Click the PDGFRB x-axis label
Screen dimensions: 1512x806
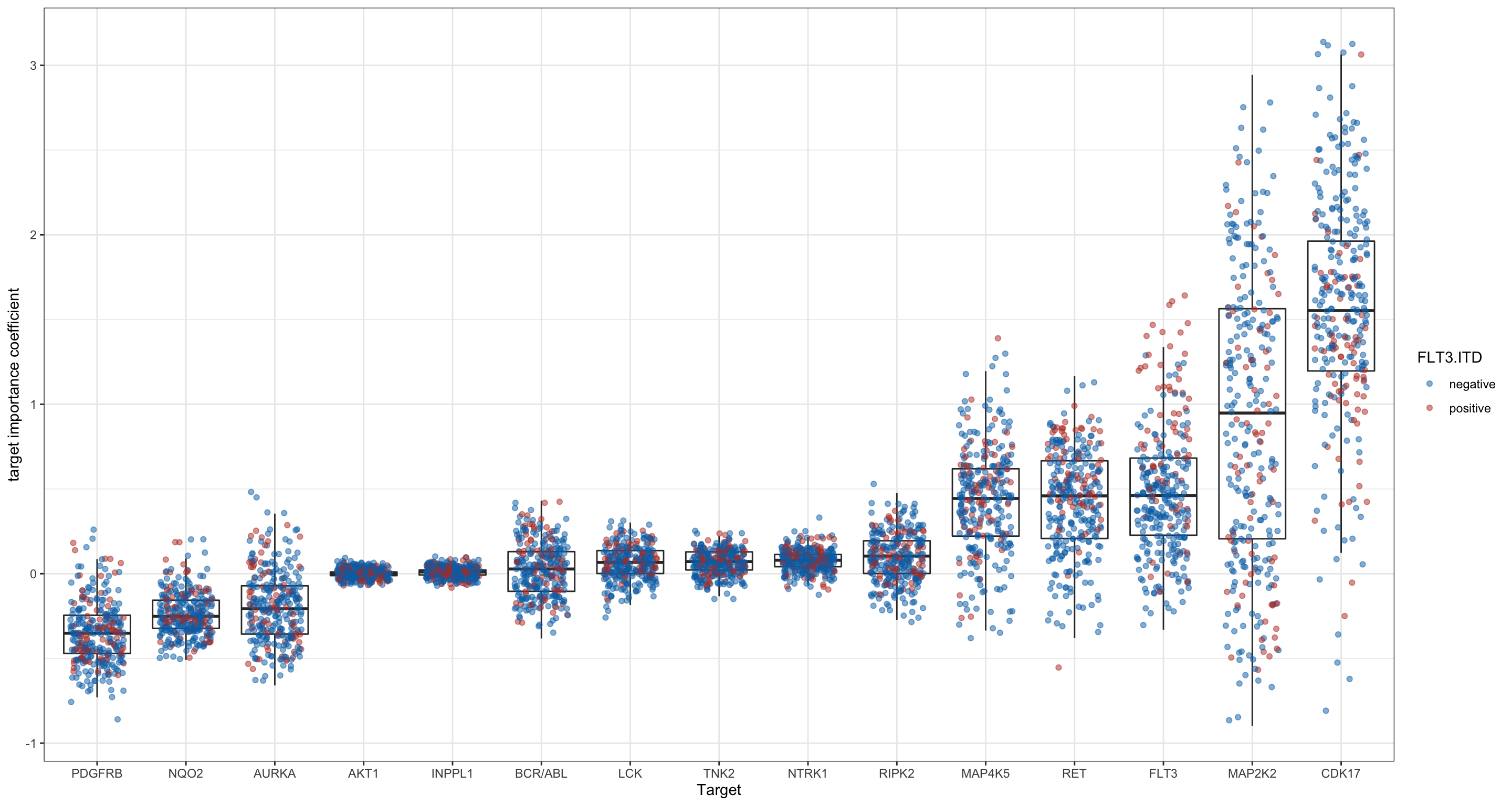coord(97,773)
